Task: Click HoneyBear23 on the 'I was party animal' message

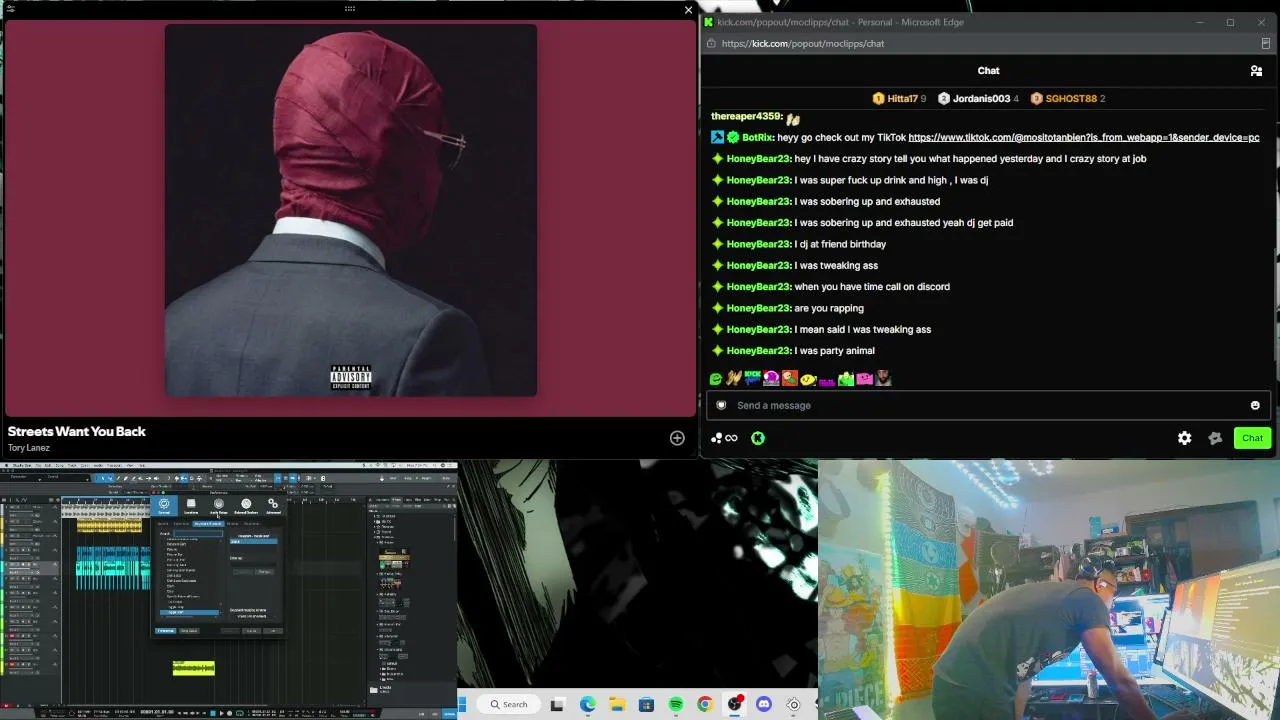Action: tap(758, 351)
